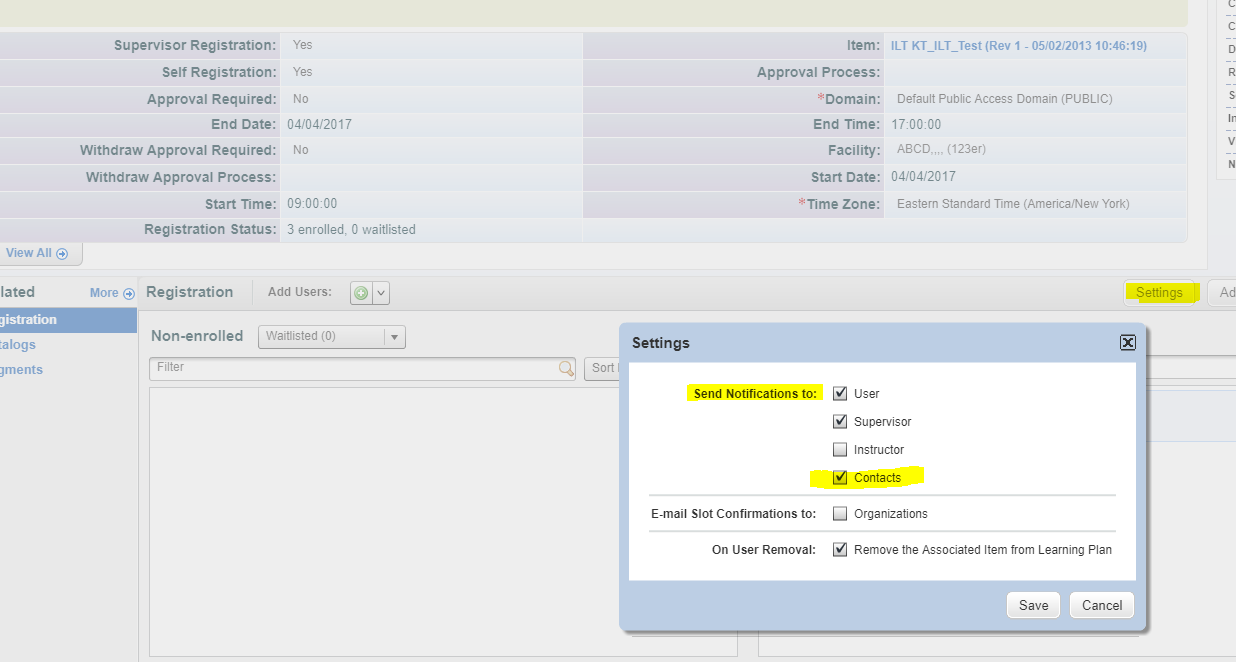Viewport: 1236px width, 662px height.
Task: Save the notification settings
Action: coord(1033,605)
